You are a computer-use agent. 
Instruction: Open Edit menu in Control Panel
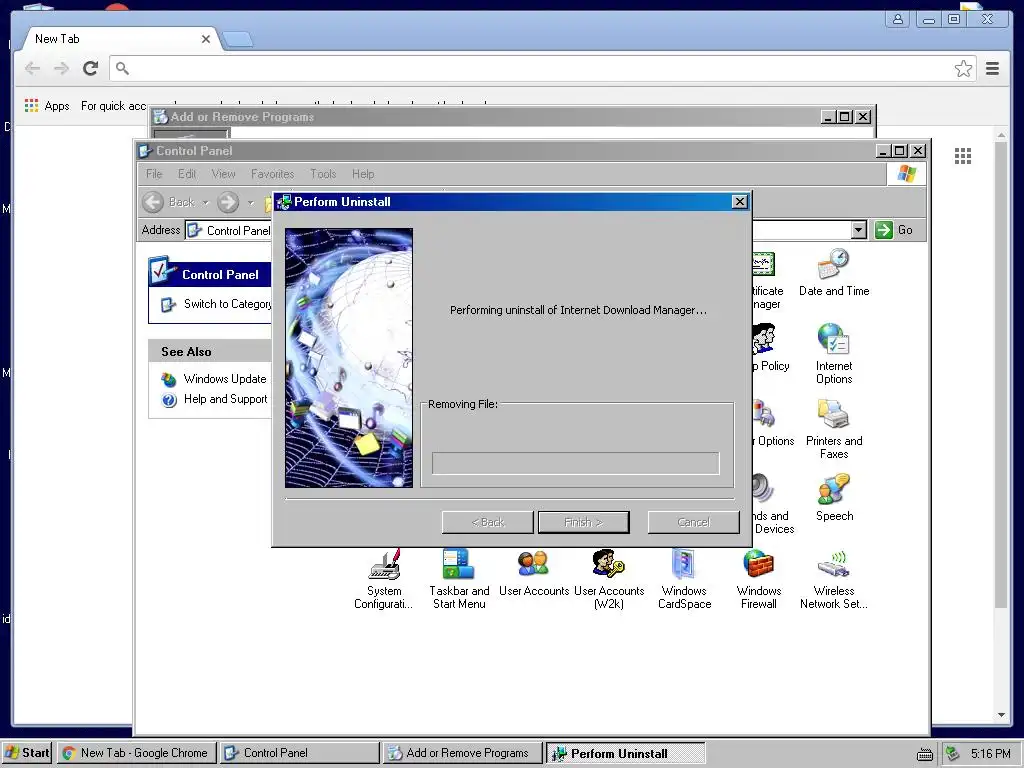[187, 174]
